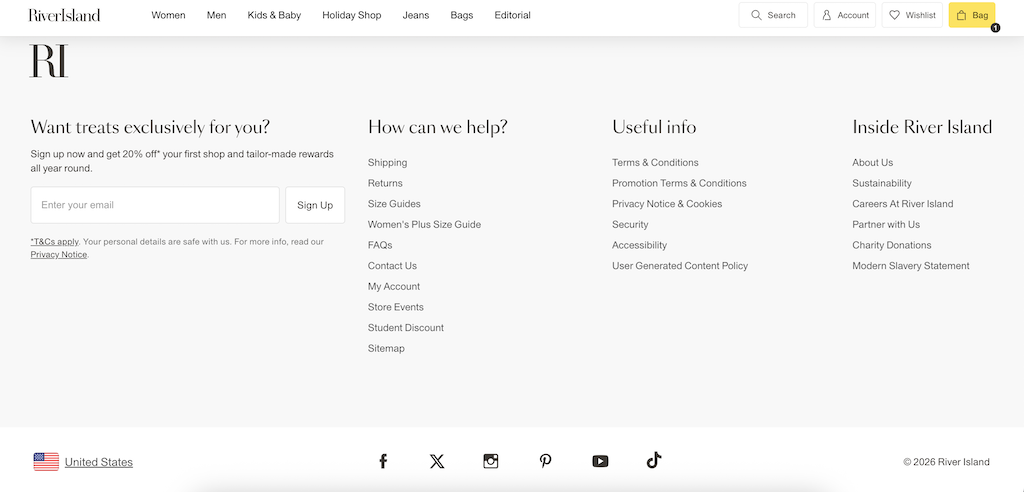Viewport: 1024px width, 492px height.
Task: Click the United States flag icon
Action: 46,462
